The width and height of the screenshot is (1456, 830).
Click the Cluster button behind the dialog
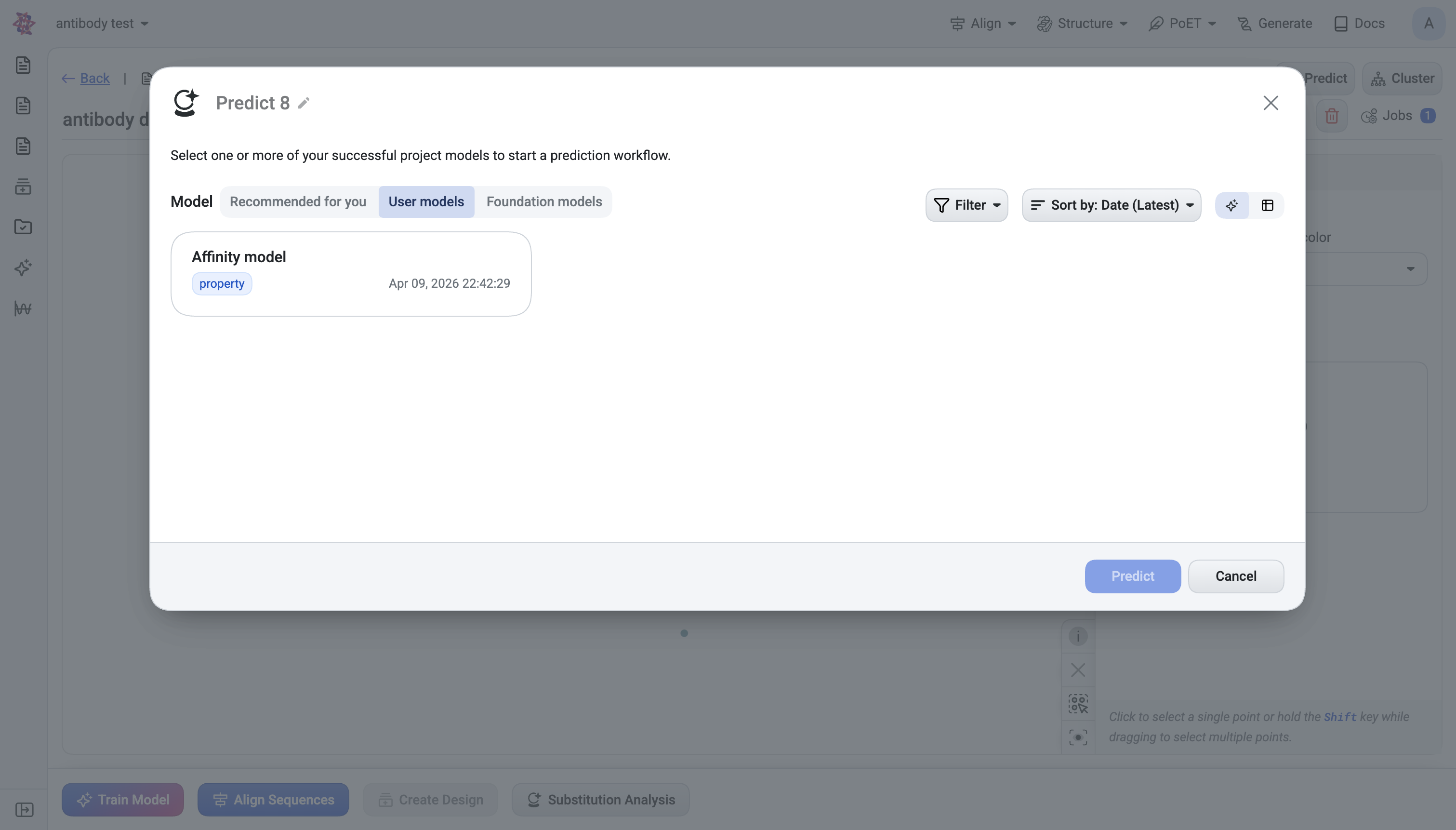[x=1402, y=78]
